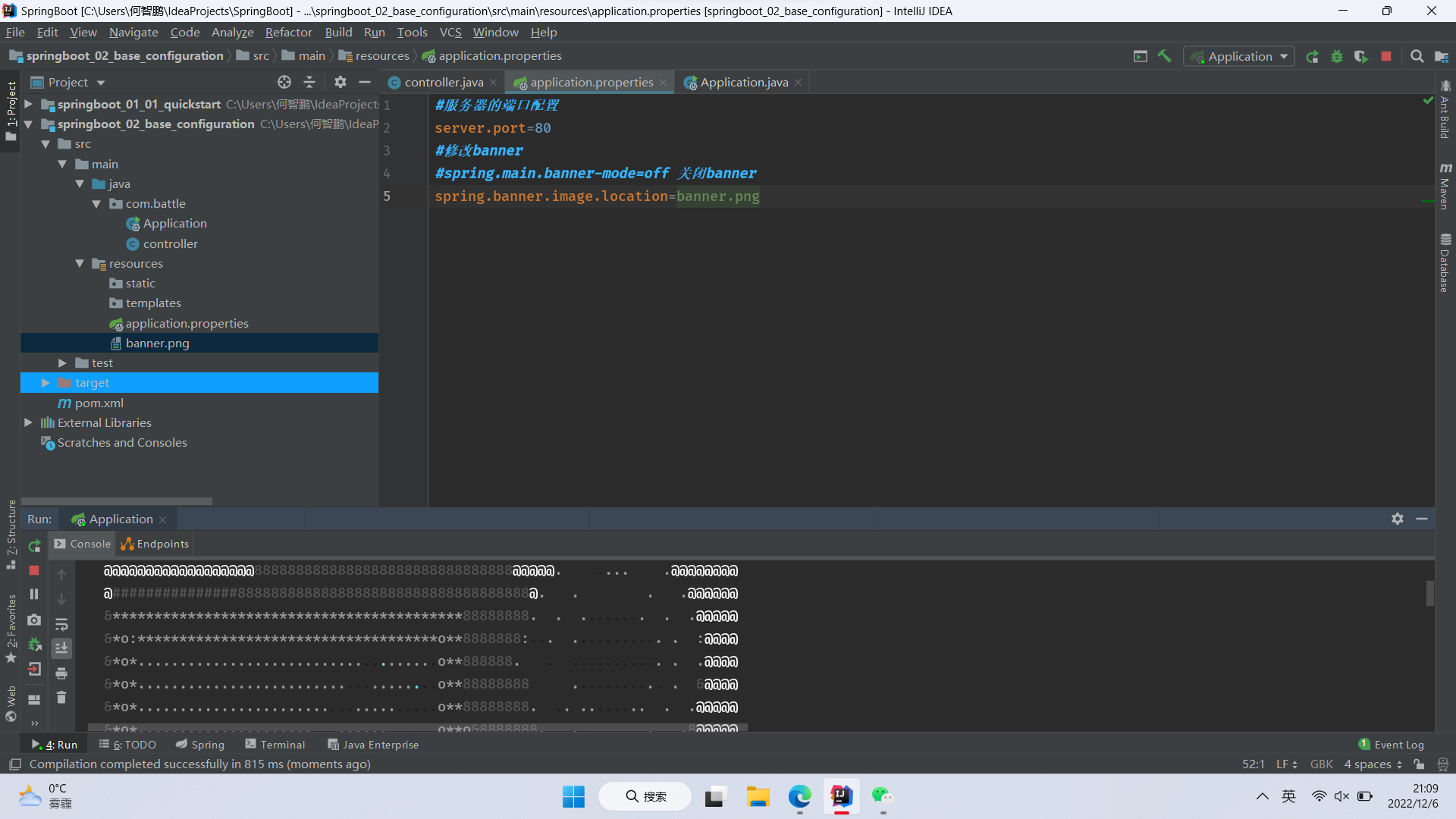This screenshot has width=1456, height=819.
Task: Expand the target folder in the project tree
Action: [x=45, y=383]
